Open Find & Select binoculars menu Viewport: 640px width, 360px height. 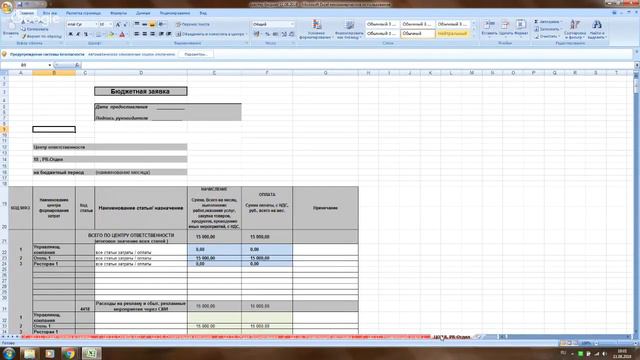tap(597, 29)
